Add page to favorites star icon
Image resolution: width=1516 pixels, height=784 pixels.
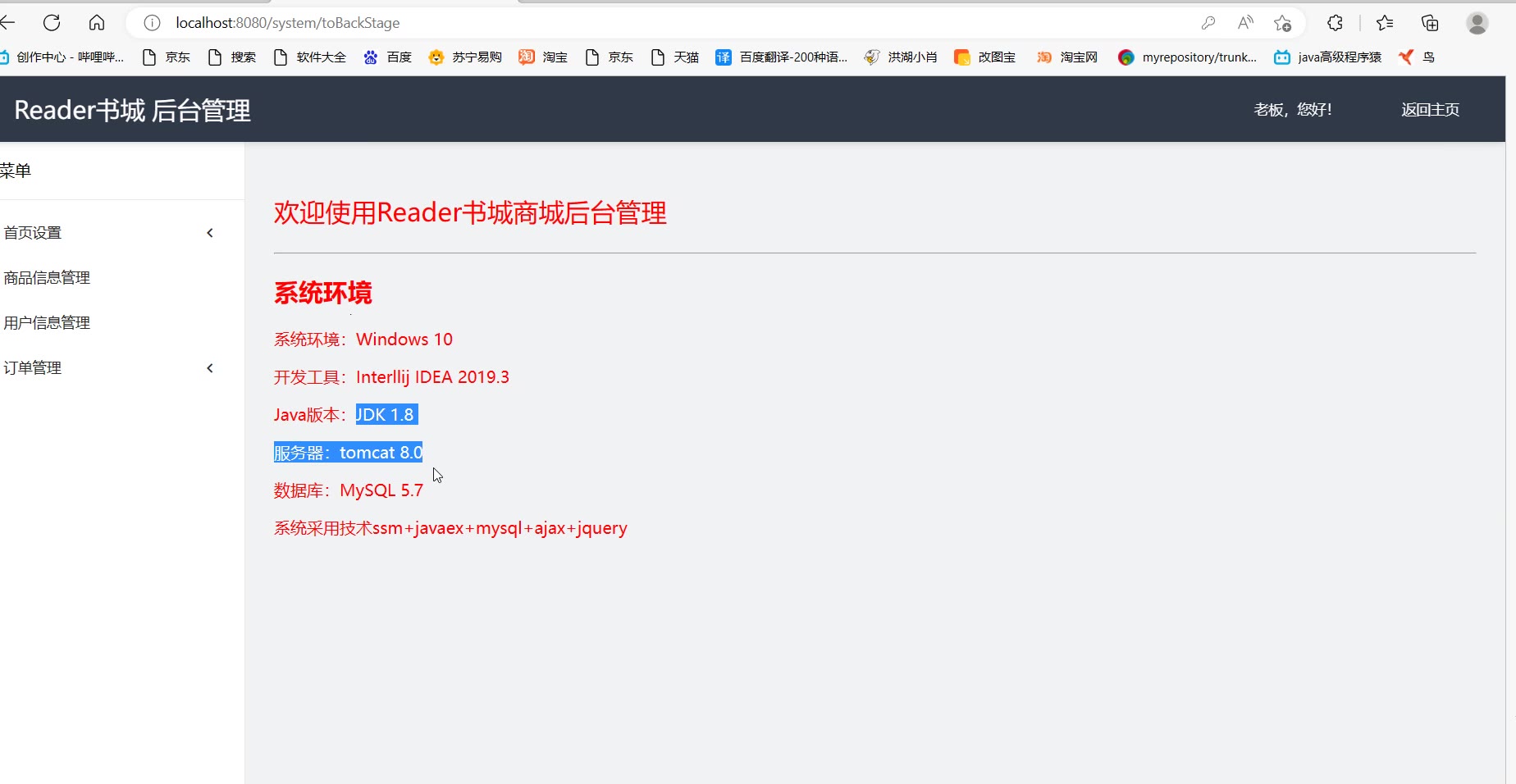point(1283,23)
